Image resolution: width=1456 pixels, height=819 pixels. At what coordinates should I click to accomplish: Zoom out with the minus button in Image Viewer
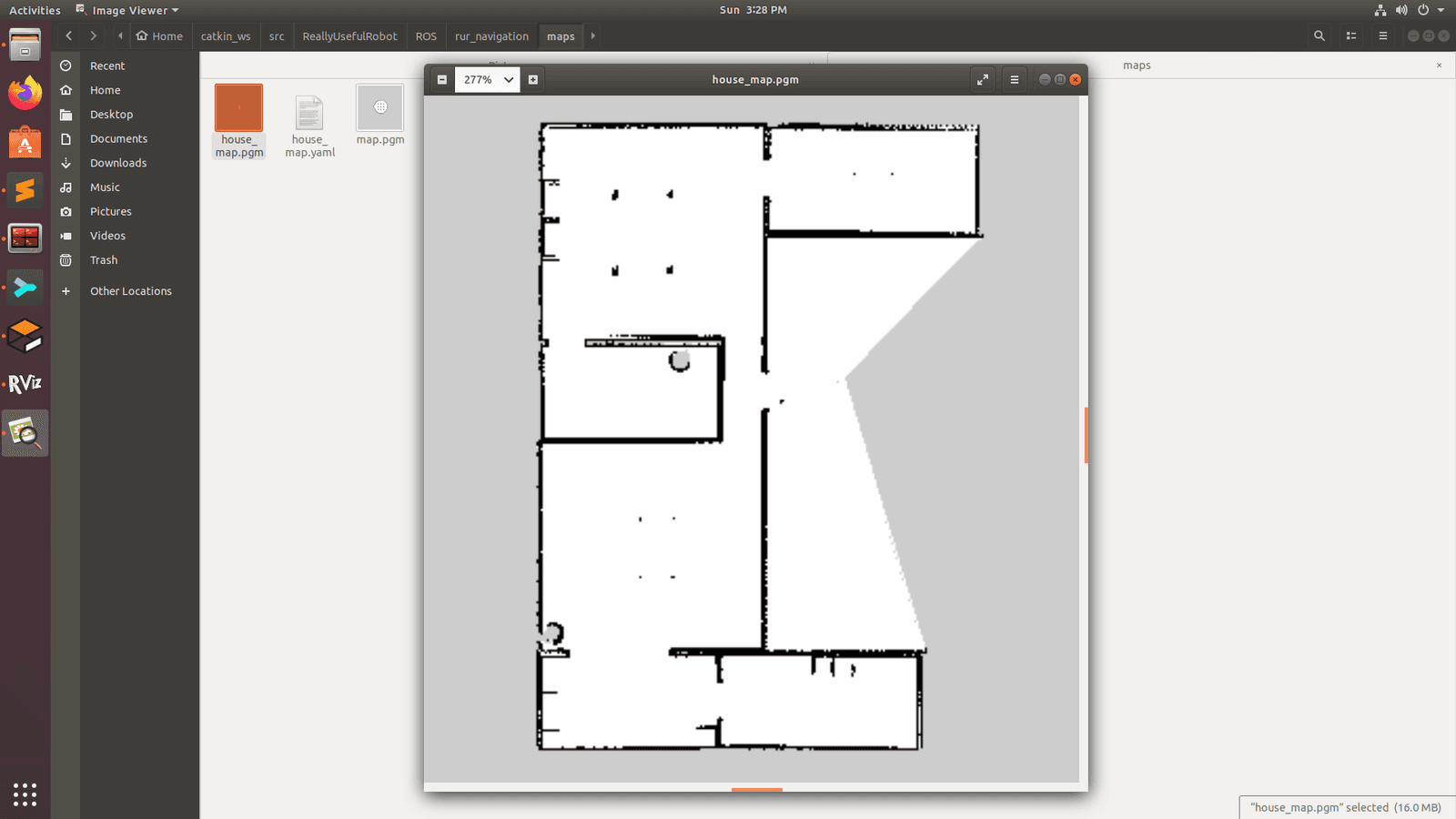point(442,80)
